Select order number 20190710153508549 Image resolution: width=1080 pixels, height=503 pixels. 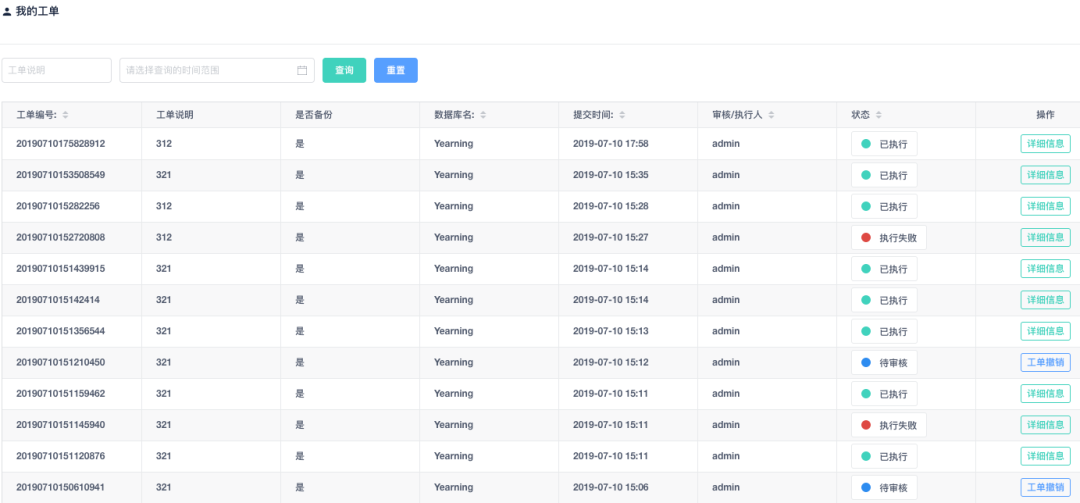point(61,175)
